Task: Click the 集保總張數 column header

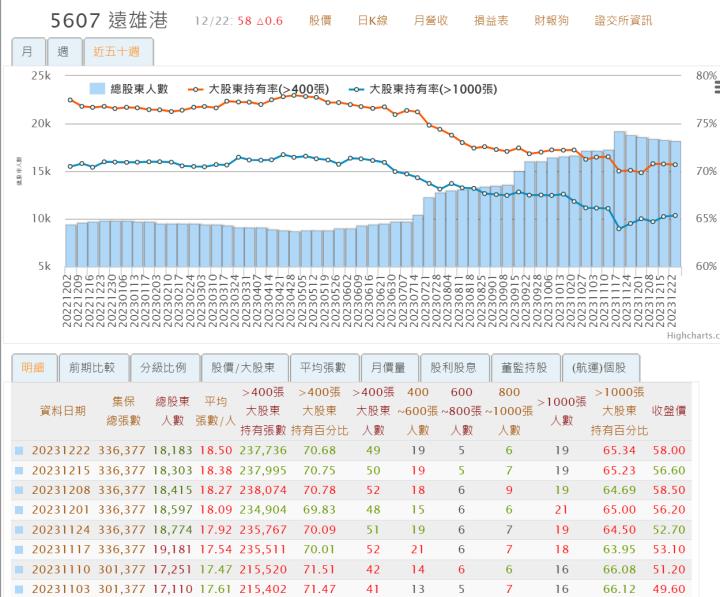Action: [x=123, y=411]
